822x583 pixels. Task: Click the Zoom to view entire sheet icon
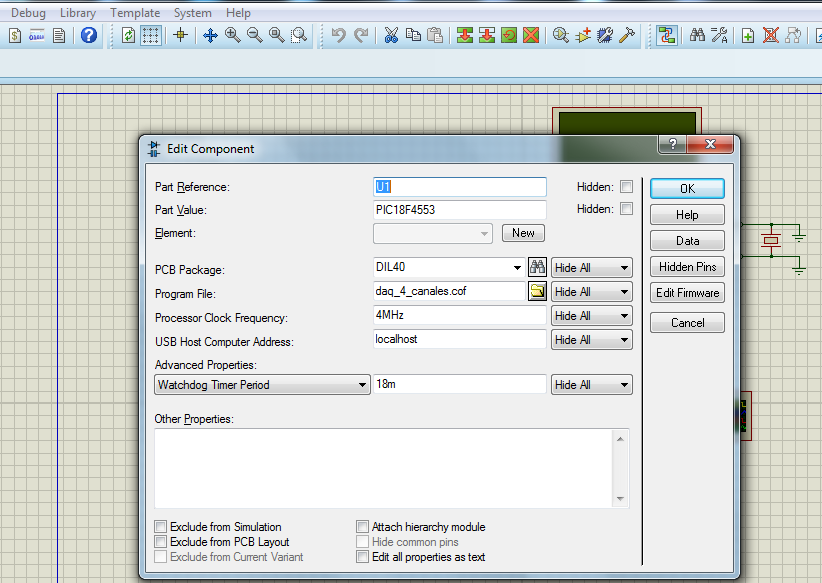pos(277,36)
